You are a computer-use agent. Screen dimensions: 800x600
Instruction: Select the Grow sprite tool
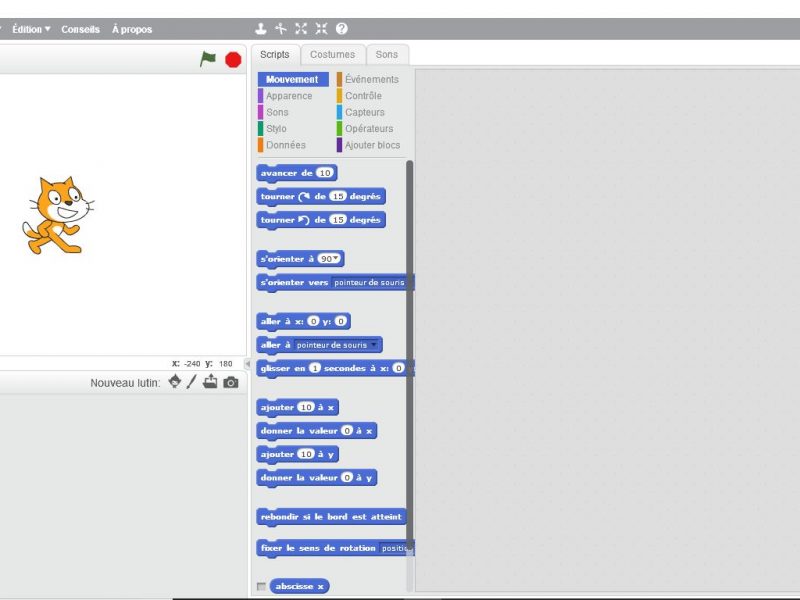[301, 29]
